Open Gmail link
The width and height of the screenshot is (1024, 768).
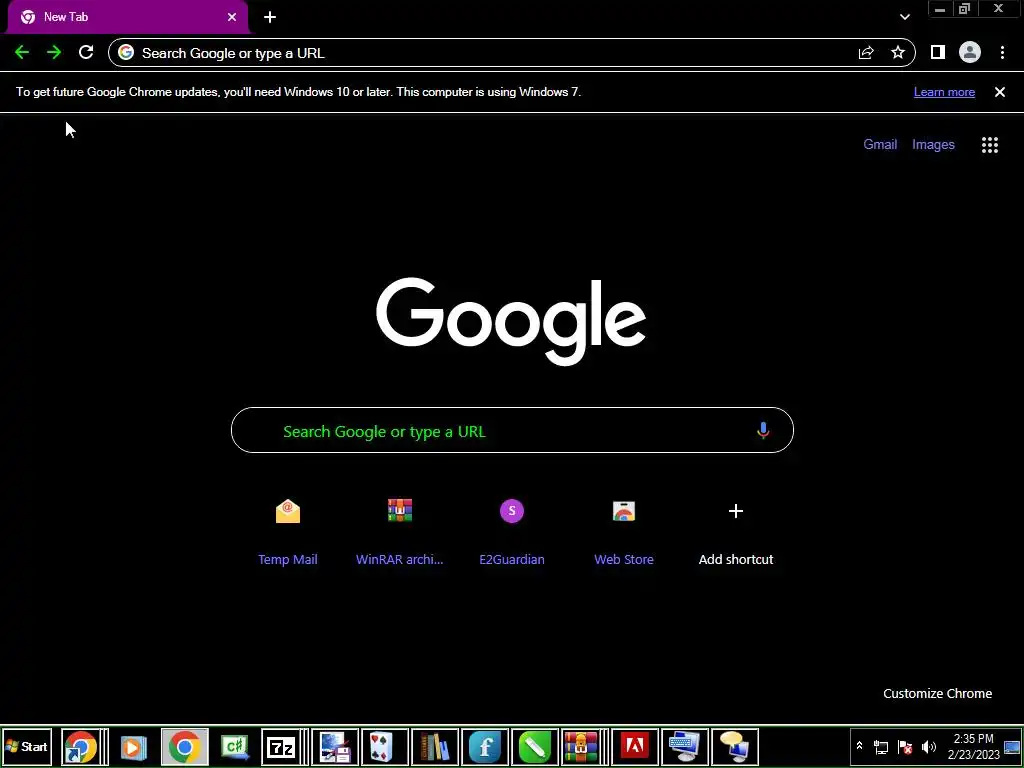pyautogui.click(x=880, y=144)
